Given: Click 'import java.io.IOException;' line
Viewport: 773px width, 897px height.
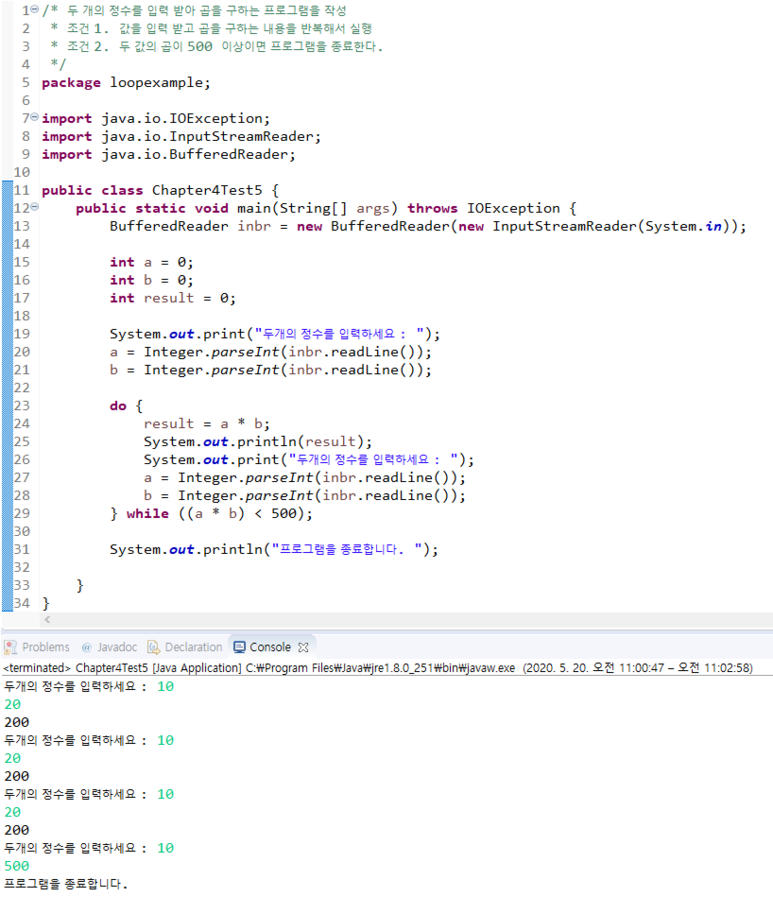Looking at the screenshot, I should click(156, 118).
